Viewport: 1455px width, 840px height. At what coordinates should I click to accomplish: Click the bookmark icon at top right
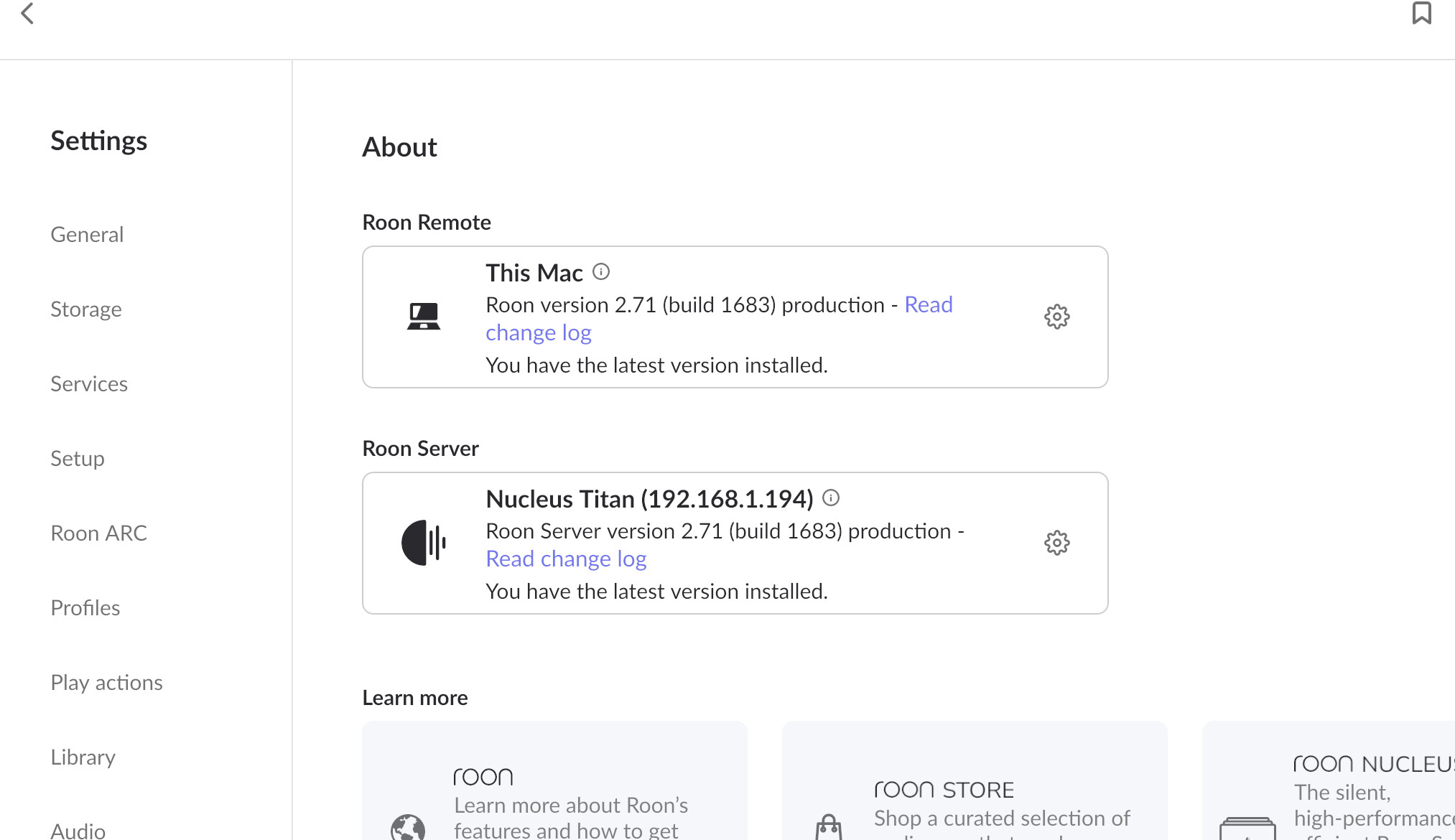tap(1421, 13)
